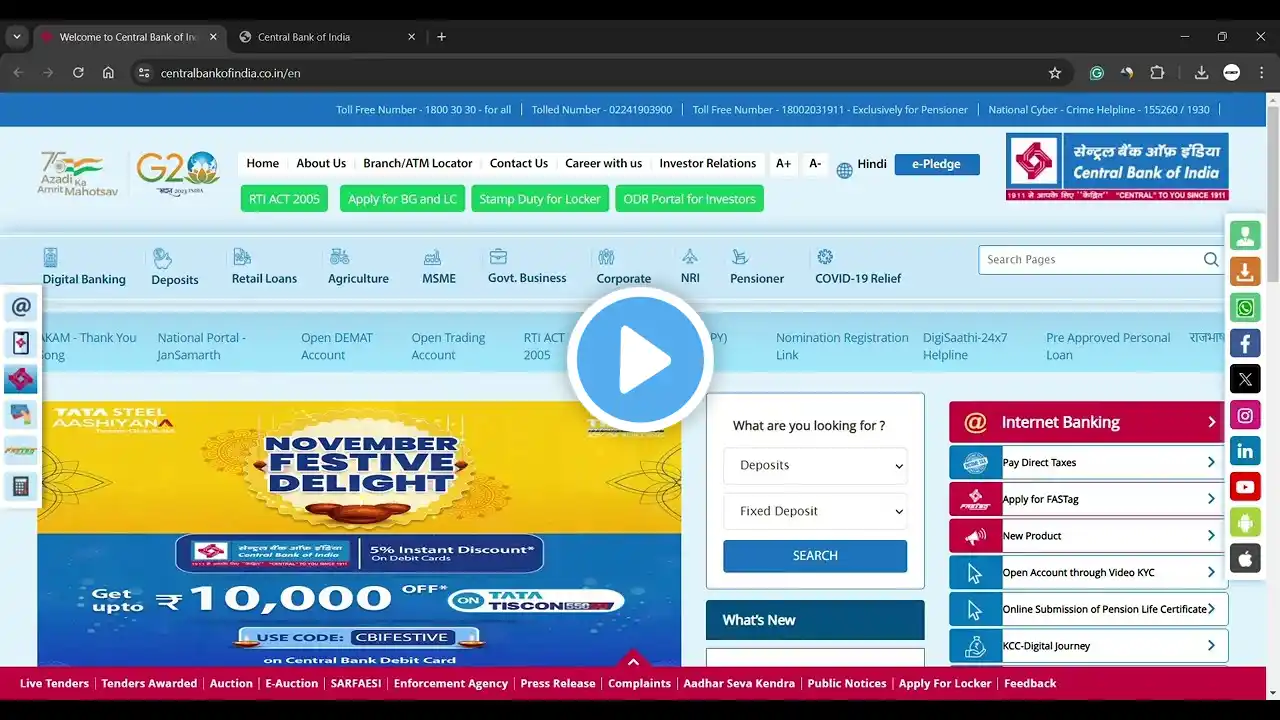Open the calculator icon in left sidebar
1280x720 pixels.
click(21, 487)
